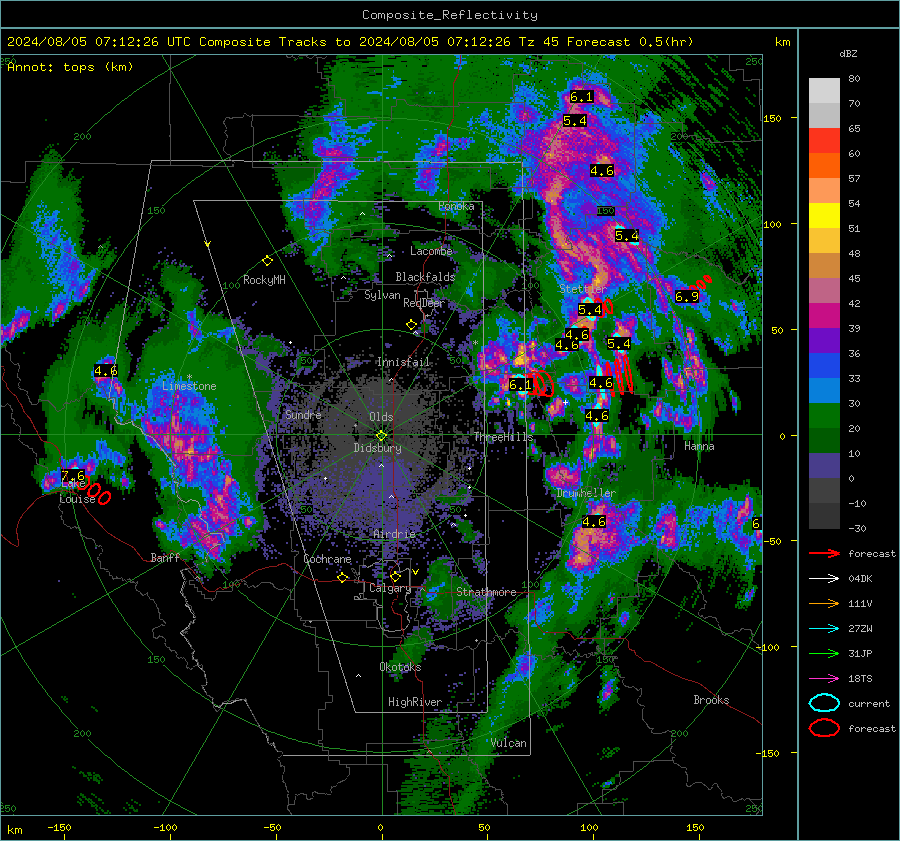Click the magenta swatch between 42 and 39 dBZ
The width and height of the screenshot is (900, 841).
point(824,315)
